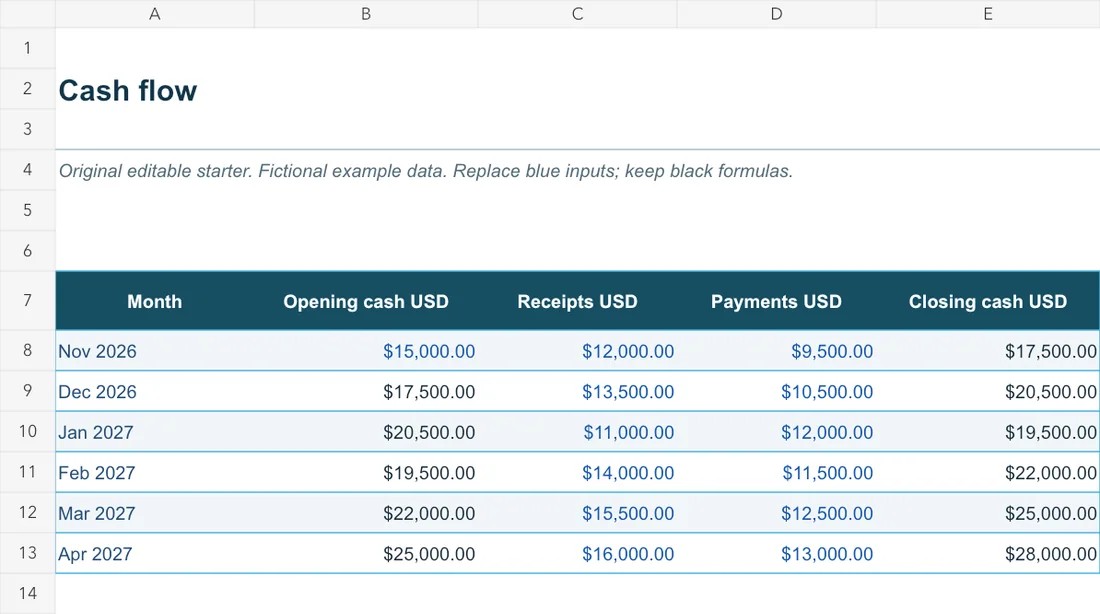Select Jan 2027 closing cash $19,500.00
The image size is (1100, 614).
[x=988, y=432]
